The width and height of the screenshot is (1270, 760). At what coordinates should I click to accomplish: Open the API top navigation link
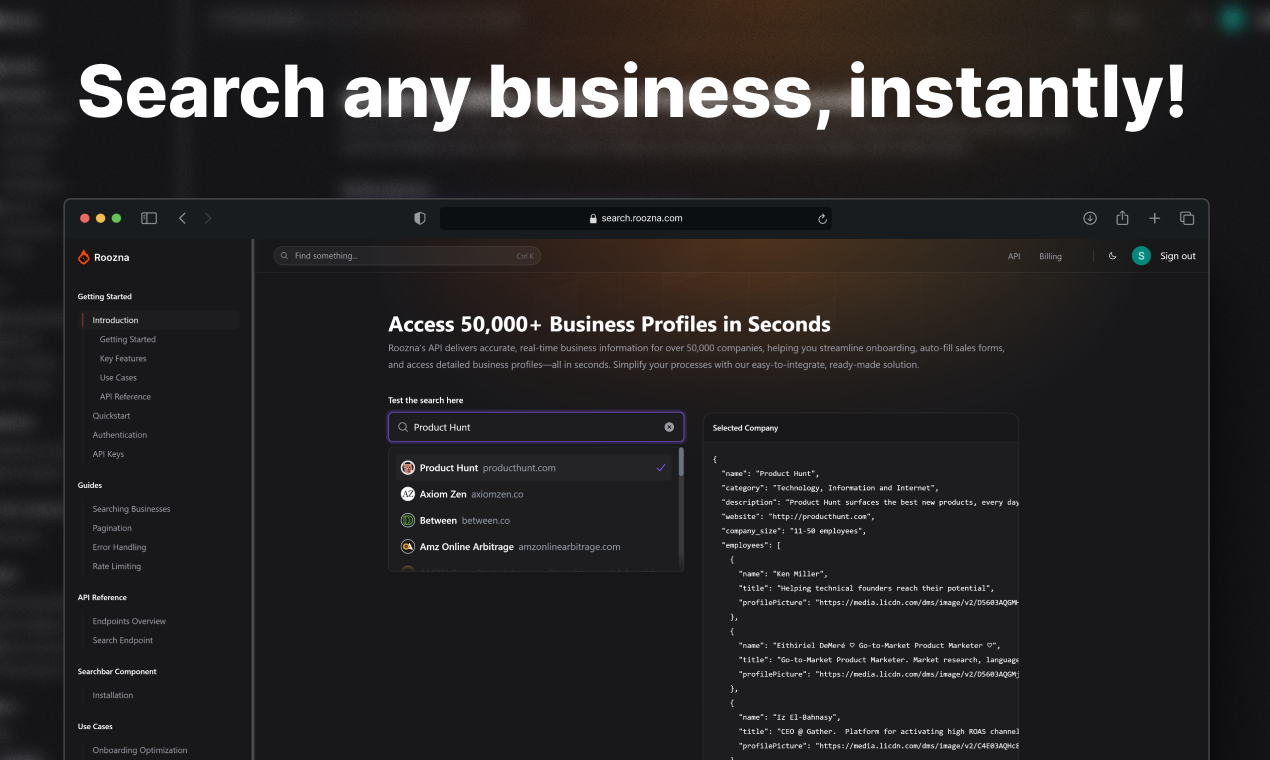(1014, 256)
